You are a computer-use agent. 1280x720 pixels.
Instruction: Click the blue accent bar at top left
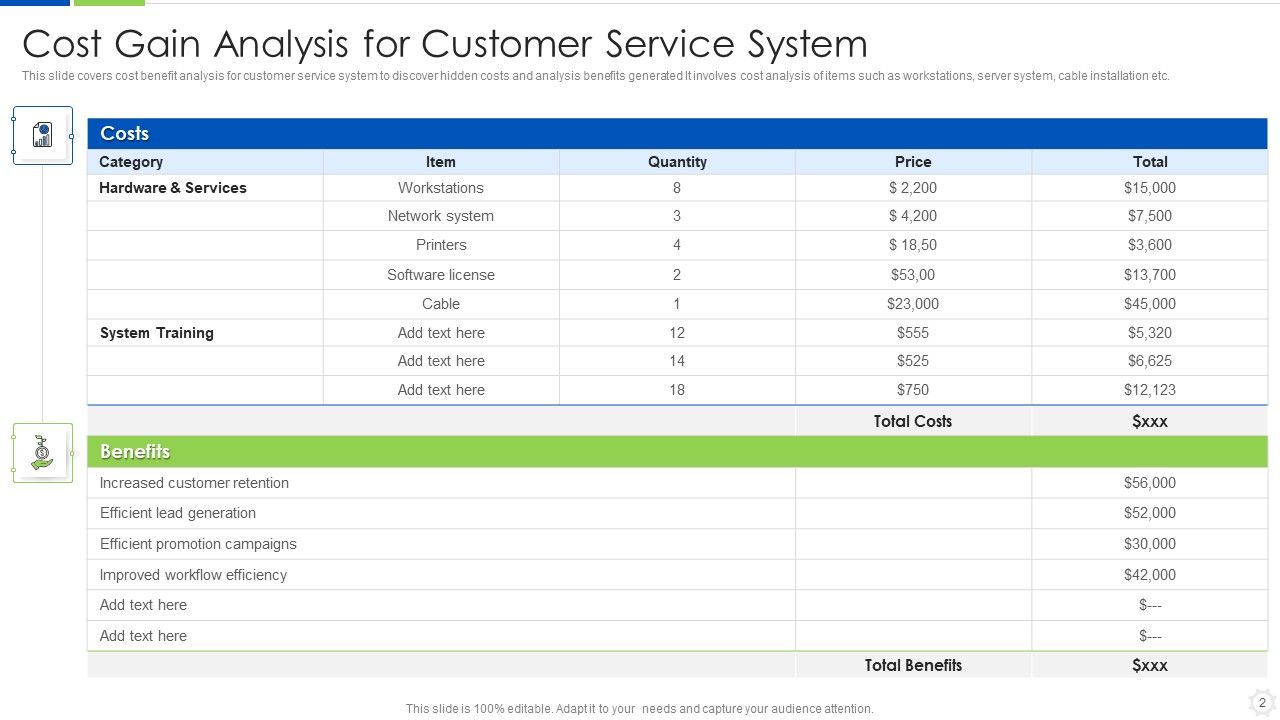coord(35,2)
